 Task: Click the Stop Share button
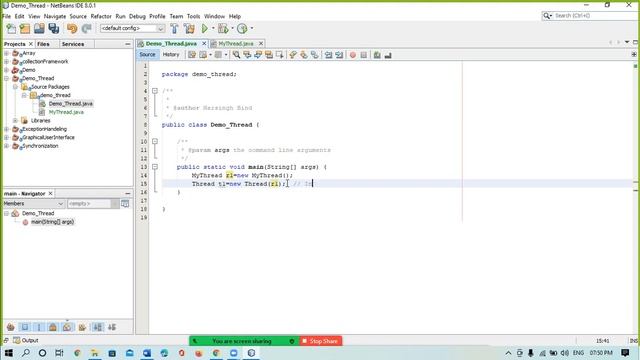click(320, 341)
